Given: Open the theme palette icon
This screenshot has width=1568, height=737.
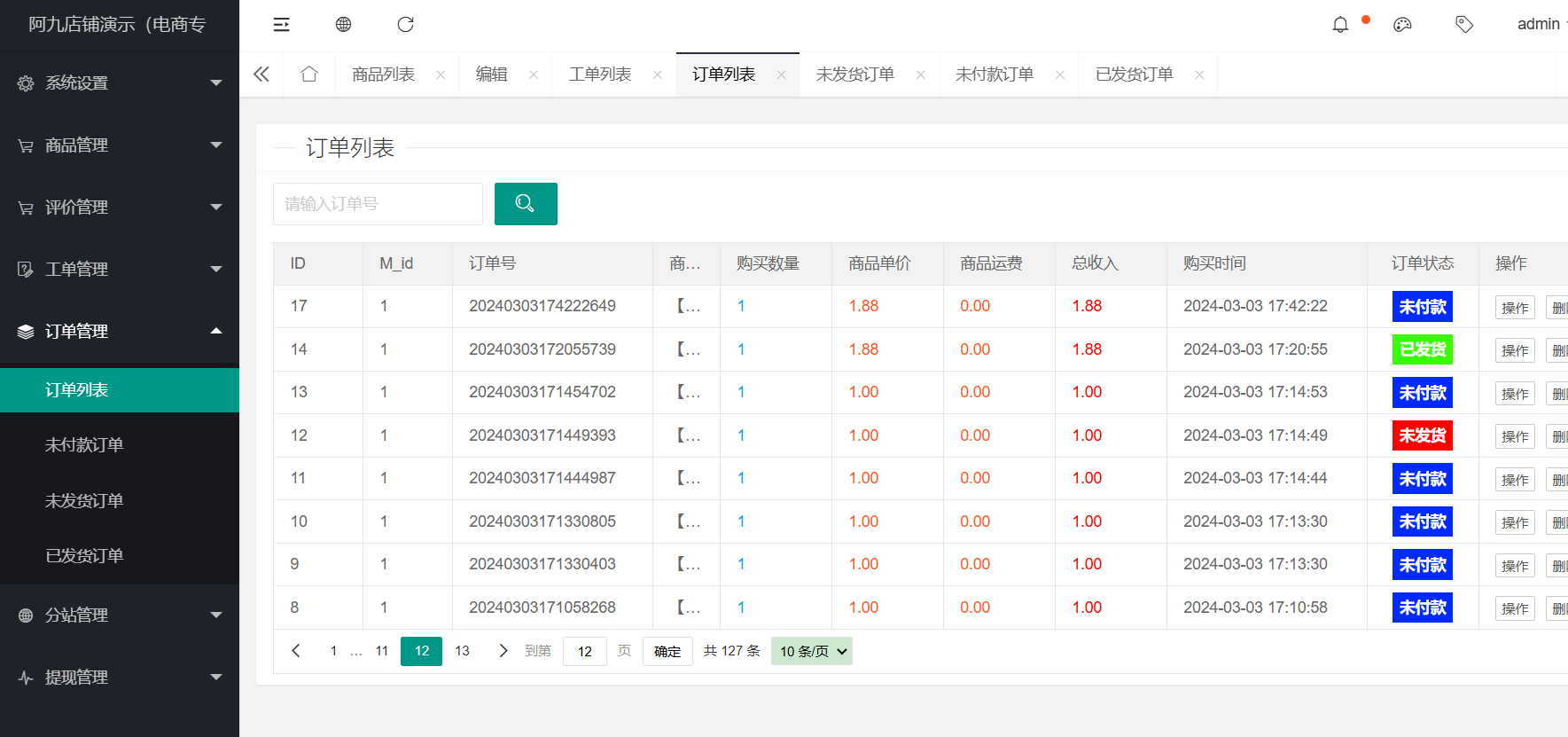Looking at the screenshot, I should [x=1402, y=25].
